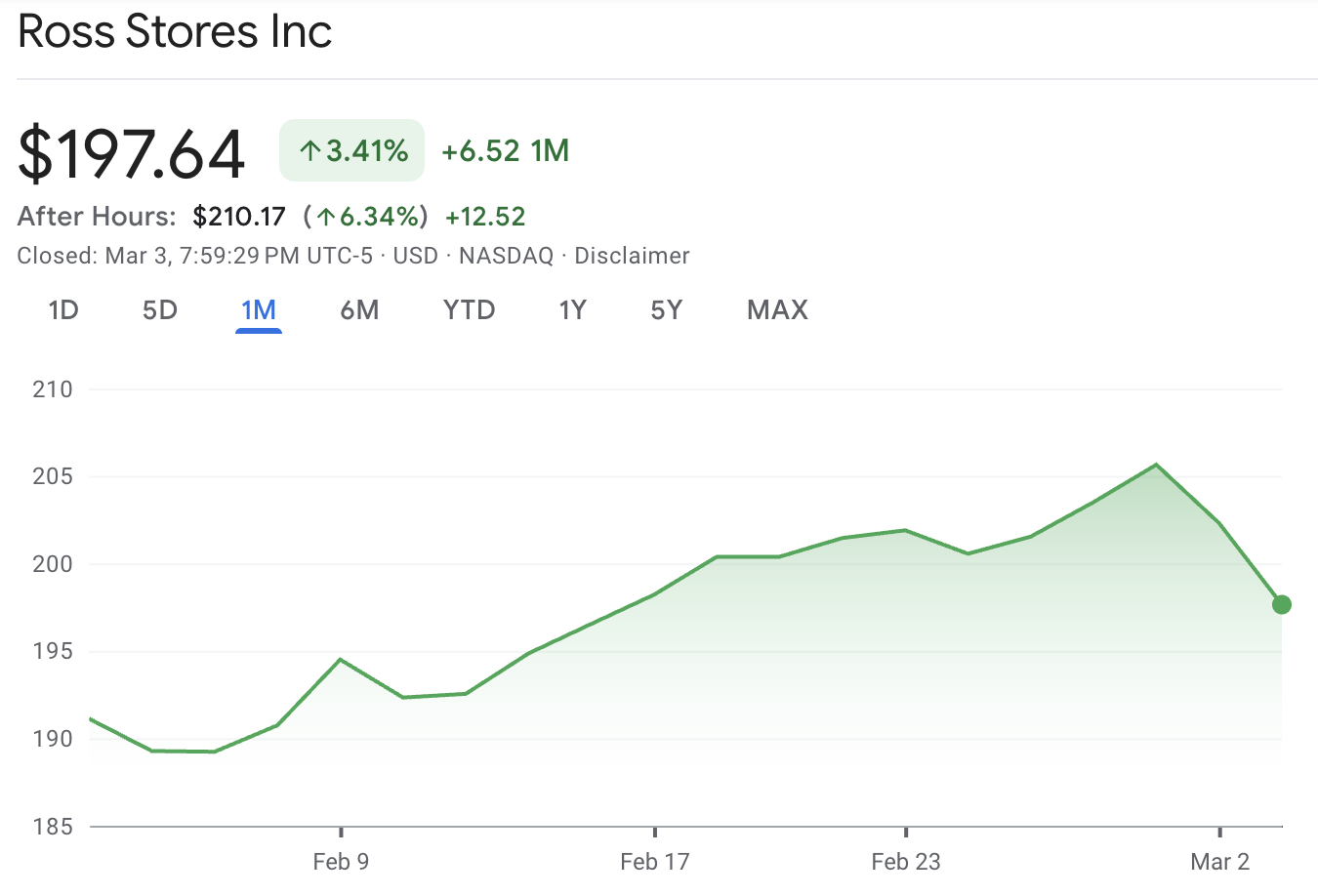Click the $197.64 current price
This screenshot has height=896, width=1318.
(x=132, y=153)
